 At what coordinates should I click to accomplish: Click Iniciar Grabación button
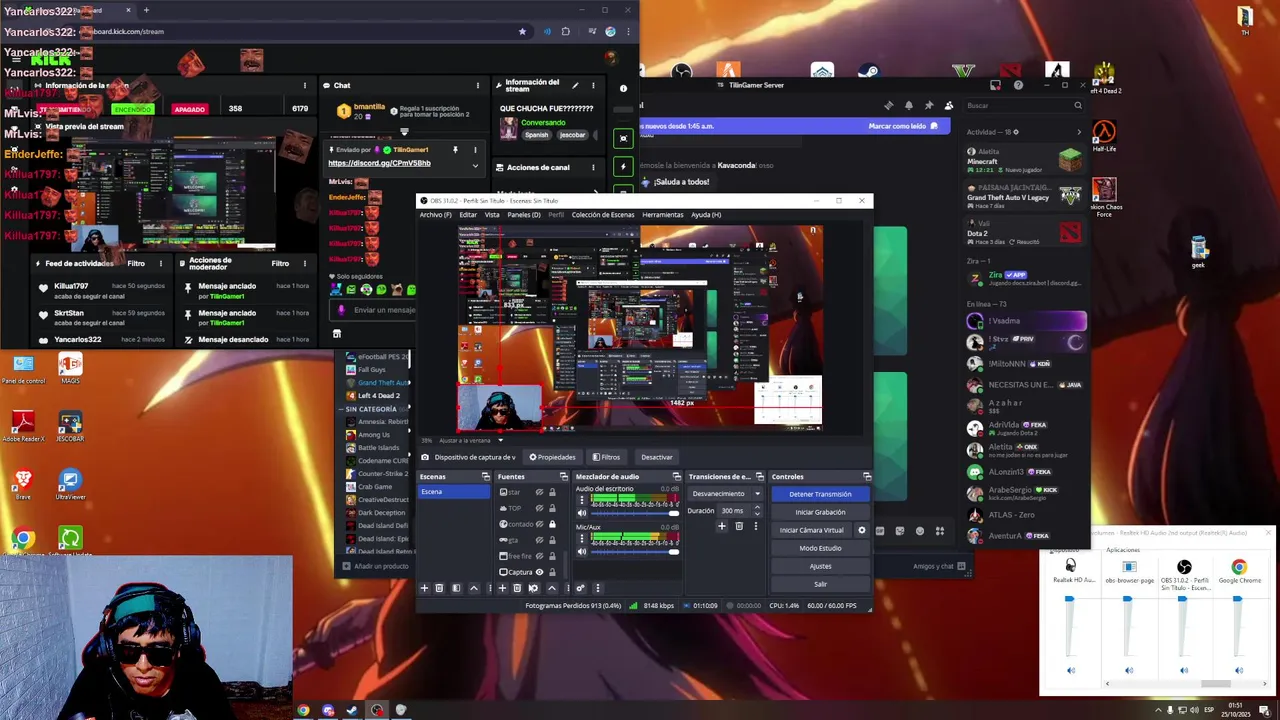tap(820, 512)
